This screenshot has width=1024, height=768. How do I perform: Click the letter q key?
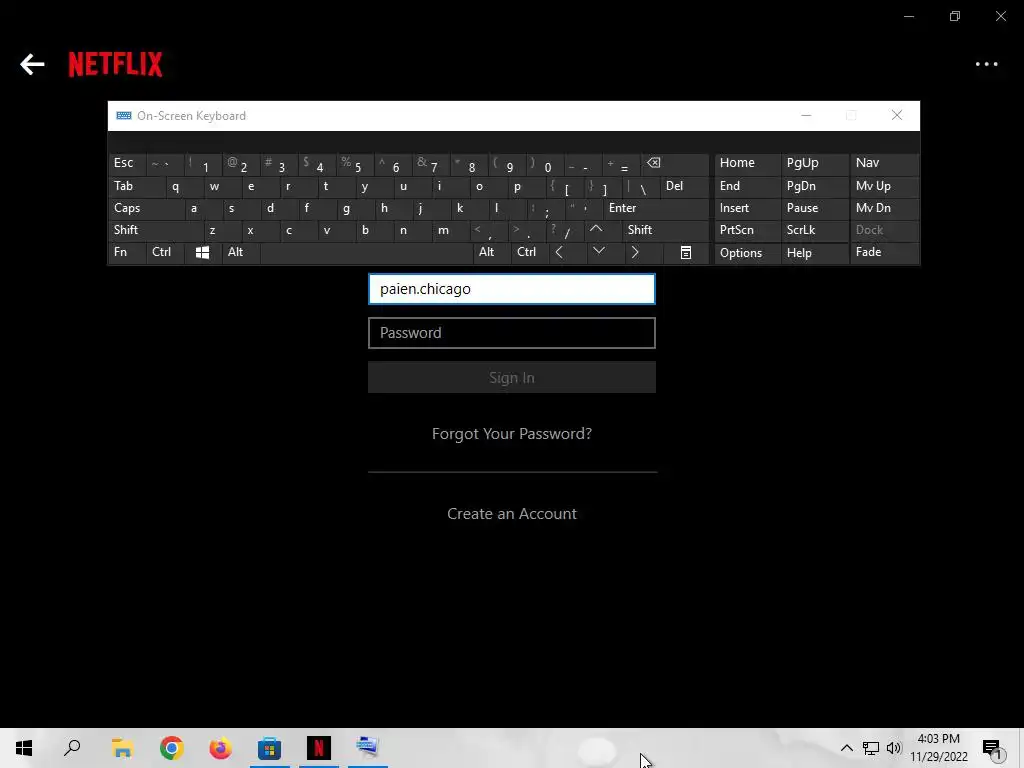pos(184,185)
